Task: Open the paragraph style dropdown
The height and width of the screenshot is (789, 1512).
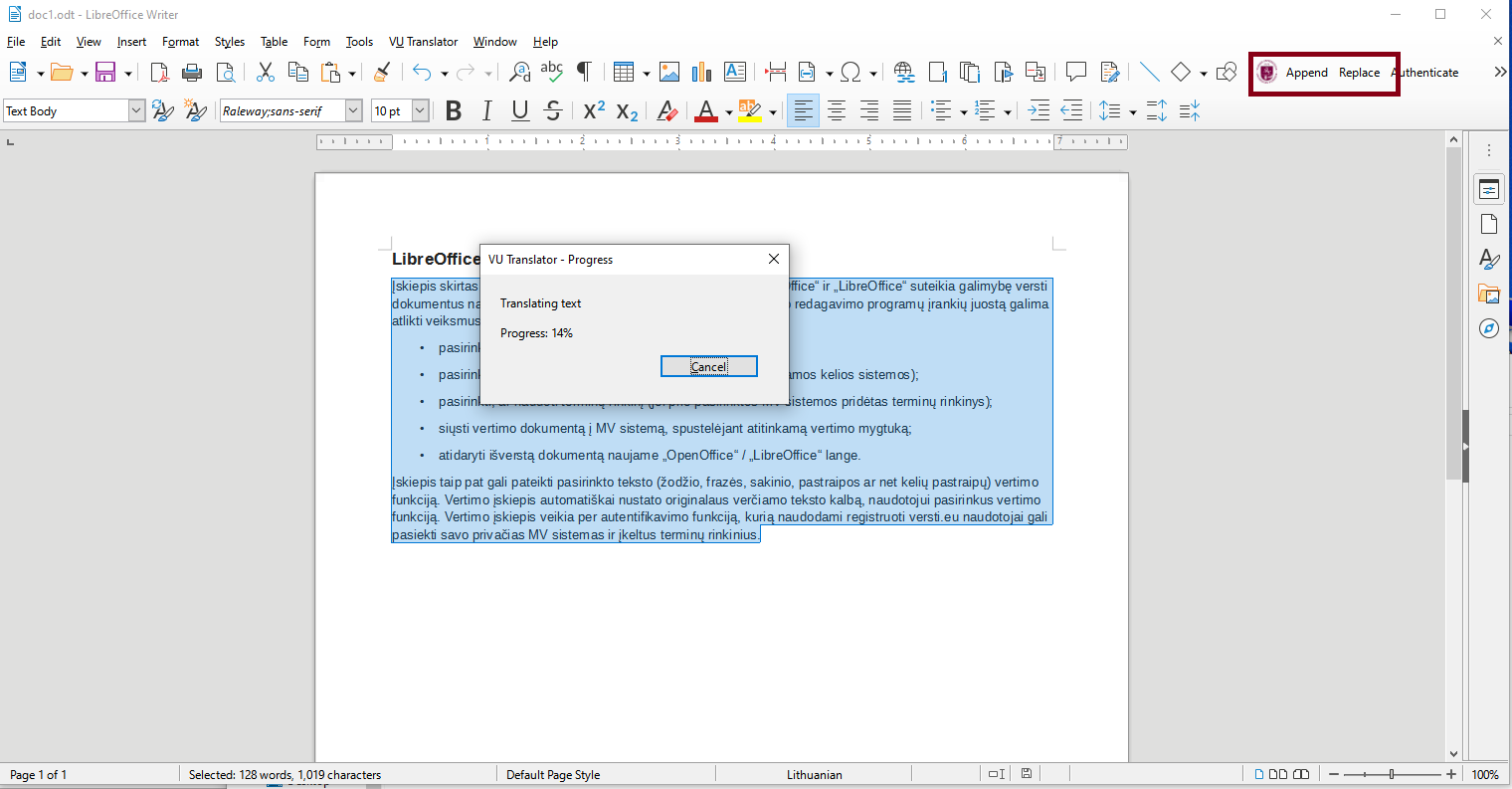Action: 137,111
